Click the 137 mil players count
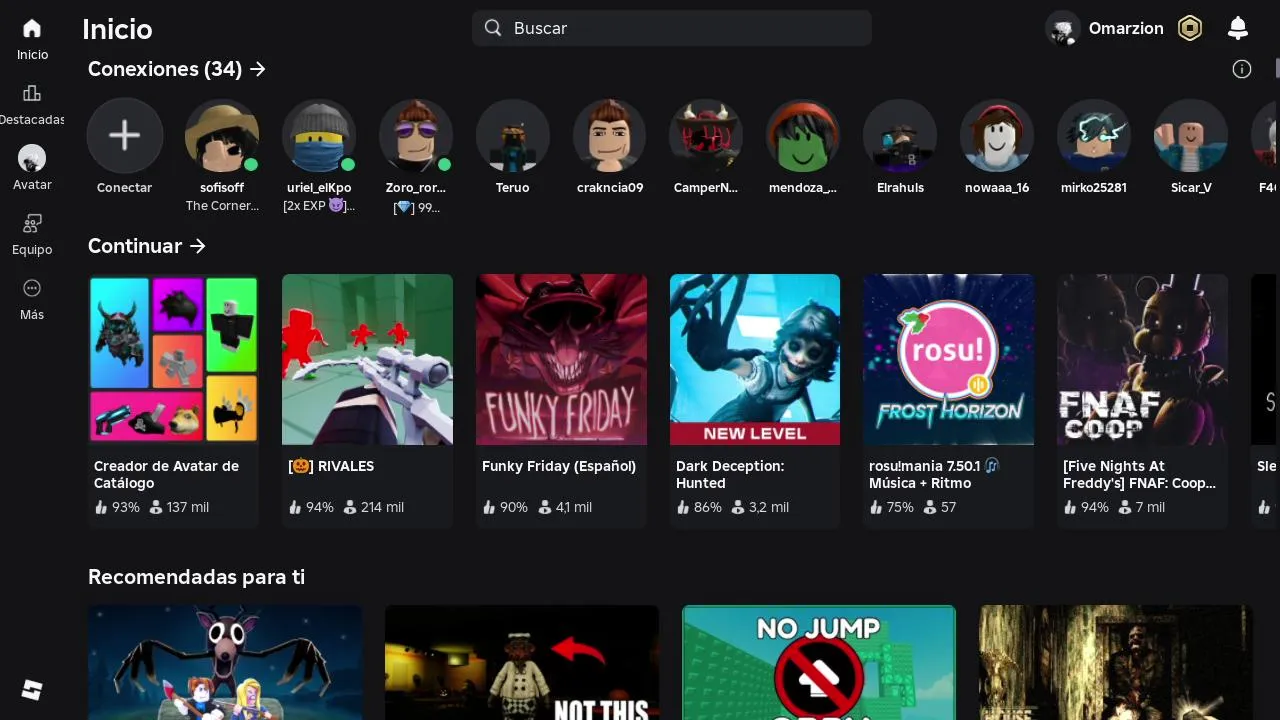Screen dimensions: 1280x720 coord(179,507)
